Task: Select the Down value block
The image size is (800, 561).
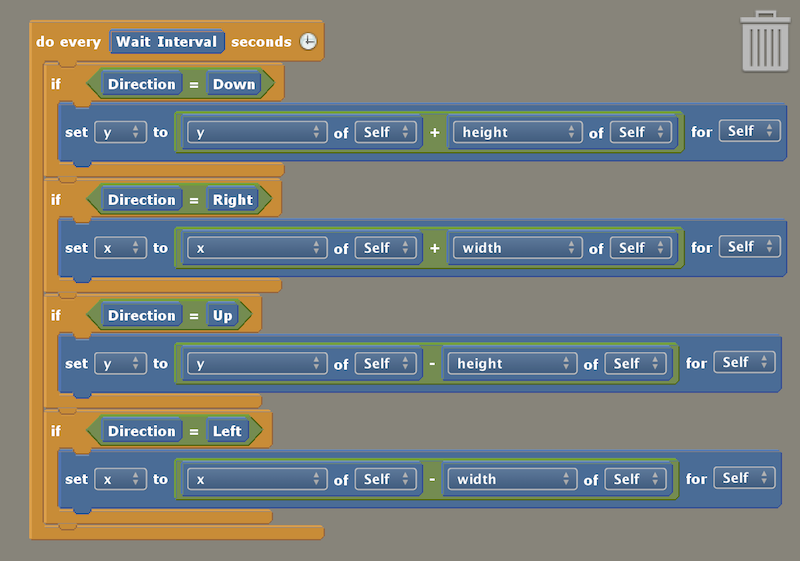Action: [234, 84]
